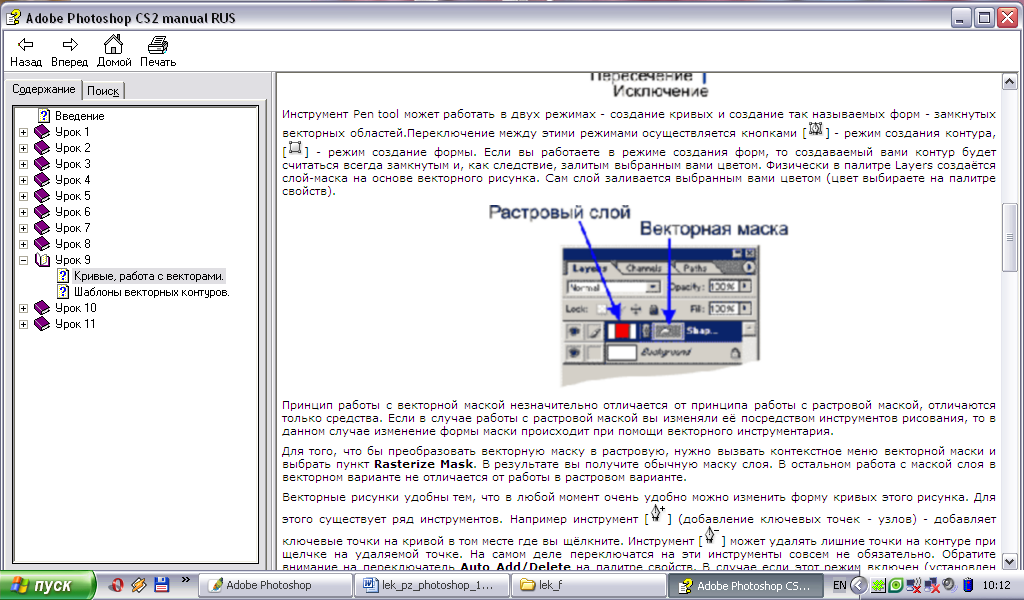
Task: Click the topic icon beside Шаблоны векторных контуров
Action: click(63, 291)
